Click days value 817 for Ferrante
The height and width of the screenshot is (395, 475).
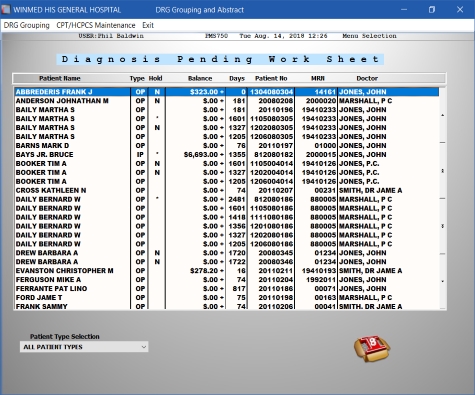pos(239,289)
